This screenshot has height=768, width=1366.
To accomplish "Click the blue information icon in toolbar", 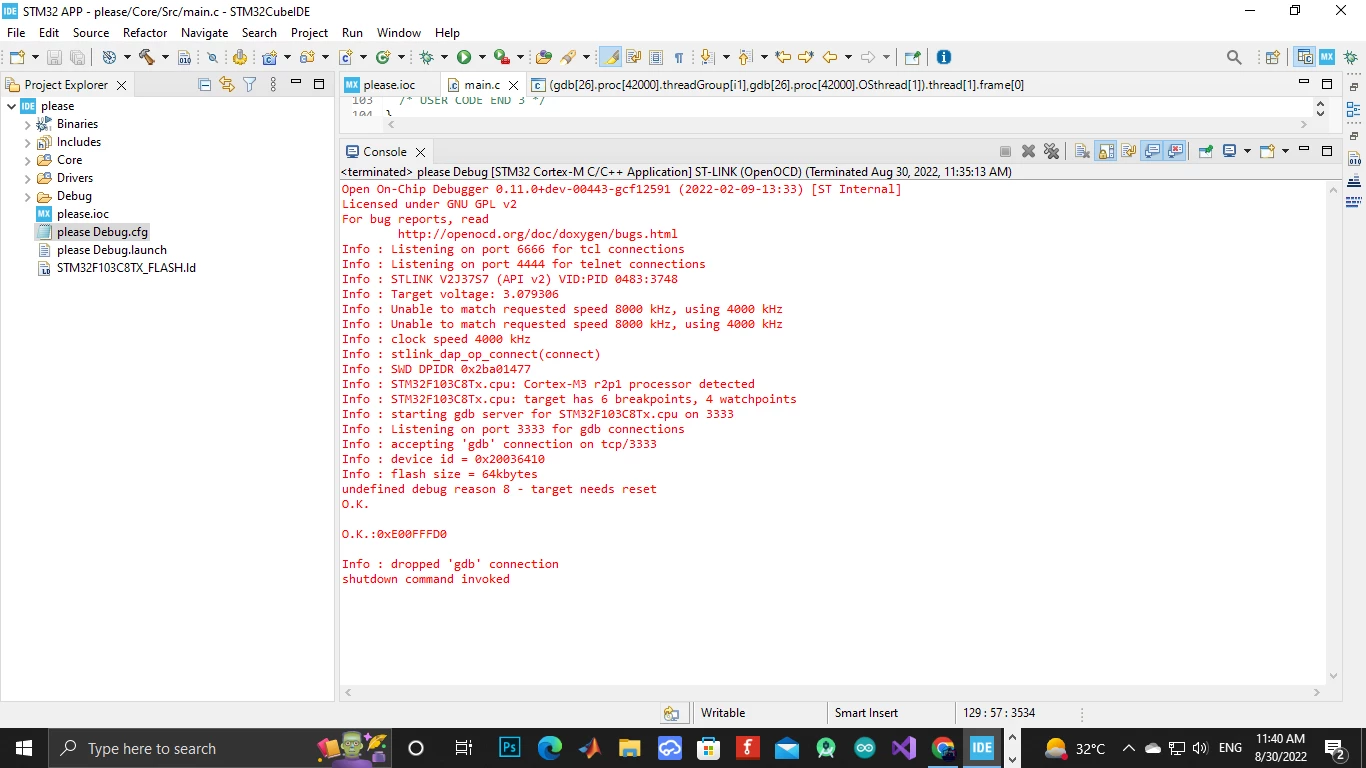I will pyautogui.click(x=943, y=58).
